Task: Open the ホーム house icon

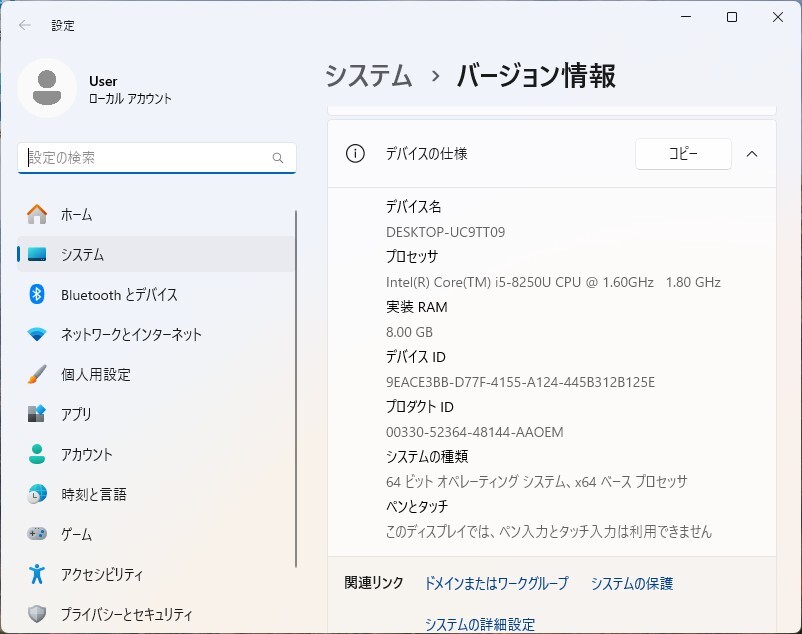Action: (x=37, y=214)
